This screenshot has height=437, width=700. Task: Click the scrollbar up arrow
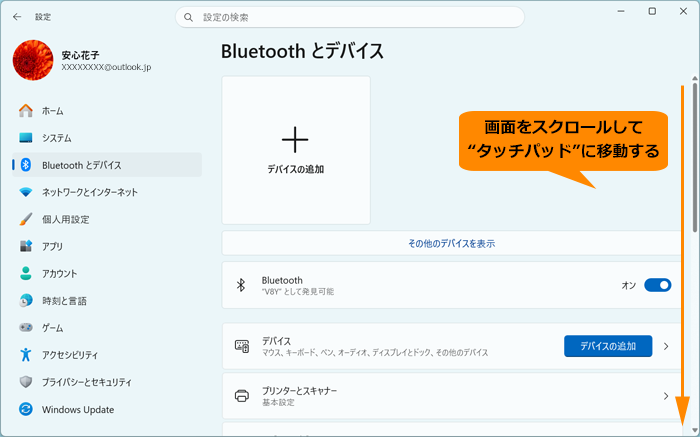(695, 78)
